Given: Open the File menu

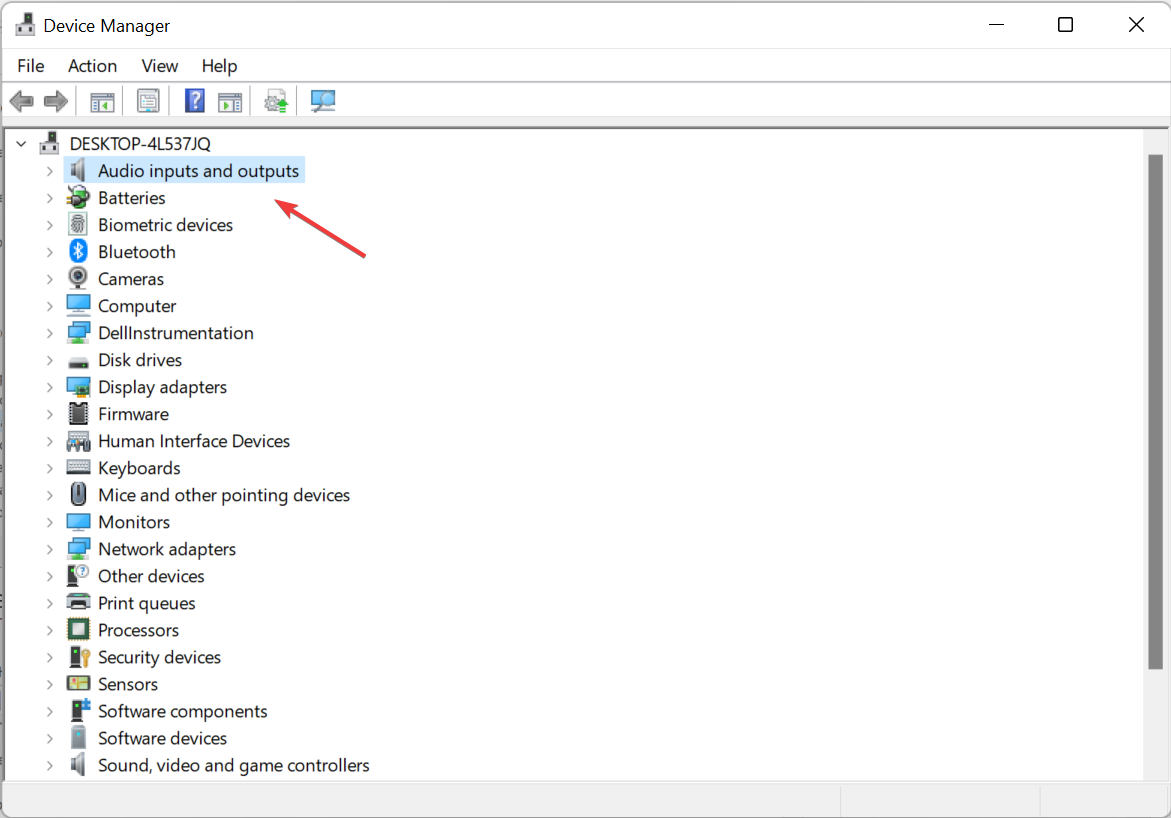Looking at the screenshot, I should 31,66.
